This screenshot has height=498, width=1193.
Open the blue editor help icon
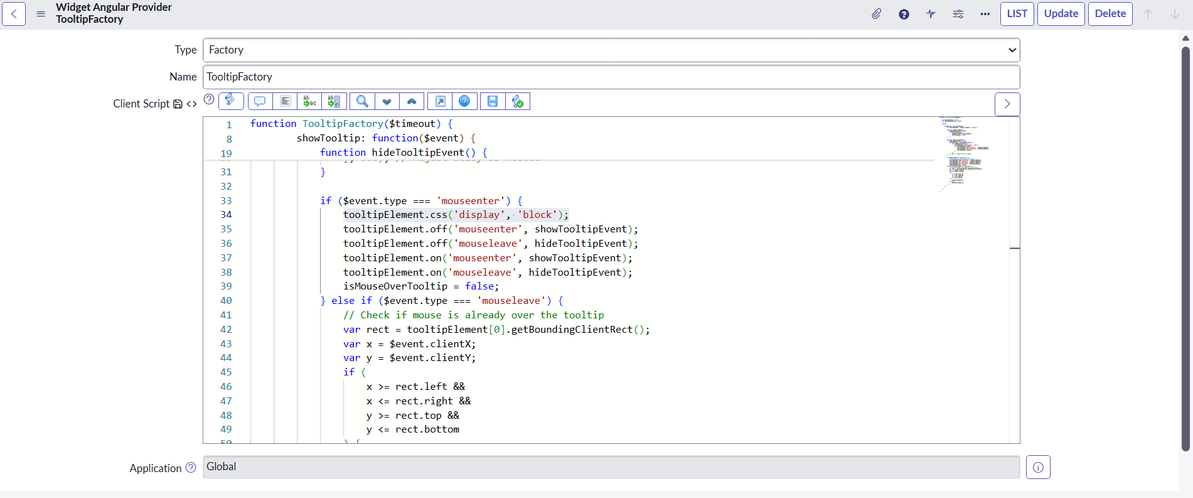[465, 101]
